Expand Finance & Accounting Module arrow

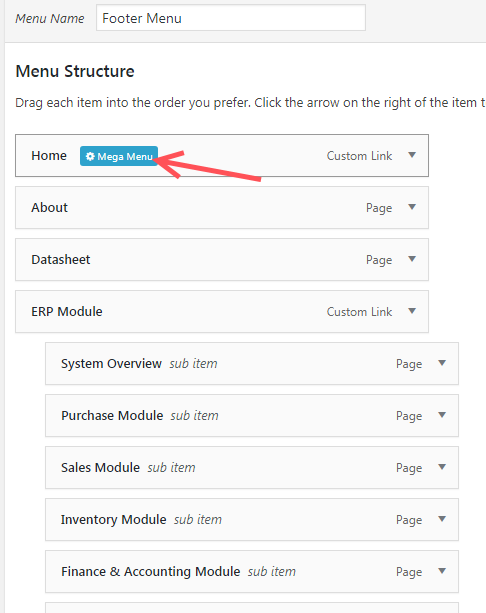pyautogui.click(x=442, y=571)
